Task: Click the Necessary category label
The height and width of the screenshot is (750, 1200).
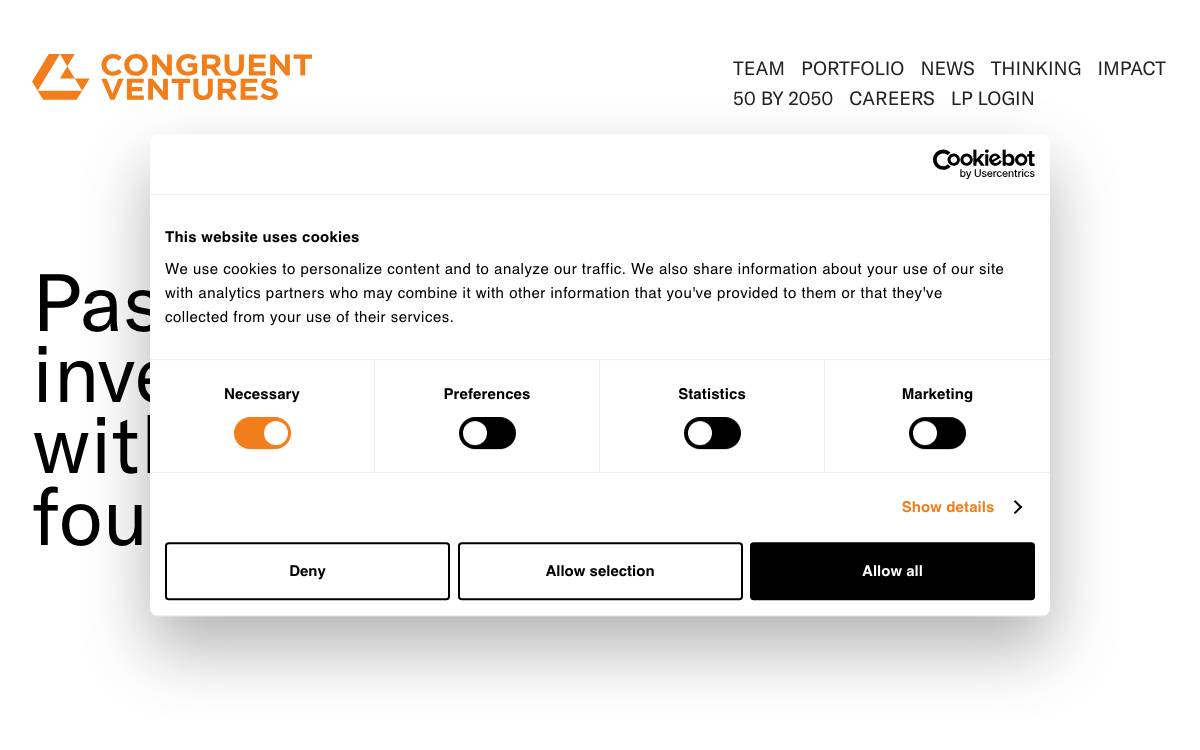Action: point(262,394)
